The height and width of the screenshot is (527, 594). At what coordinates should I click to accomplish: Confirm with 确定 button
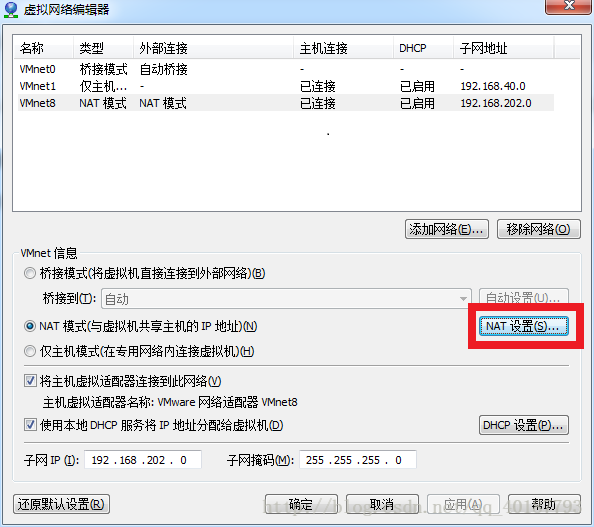pos(301,504)
